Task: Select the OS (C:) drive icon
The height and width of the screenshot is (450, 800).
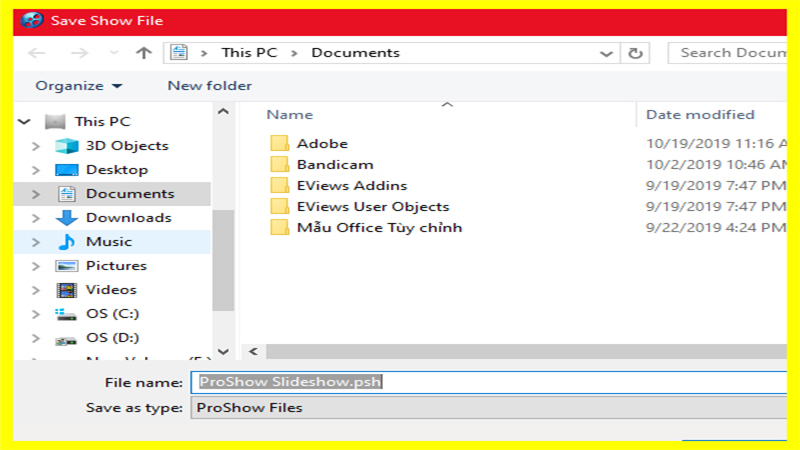Action: coord(66,314)
